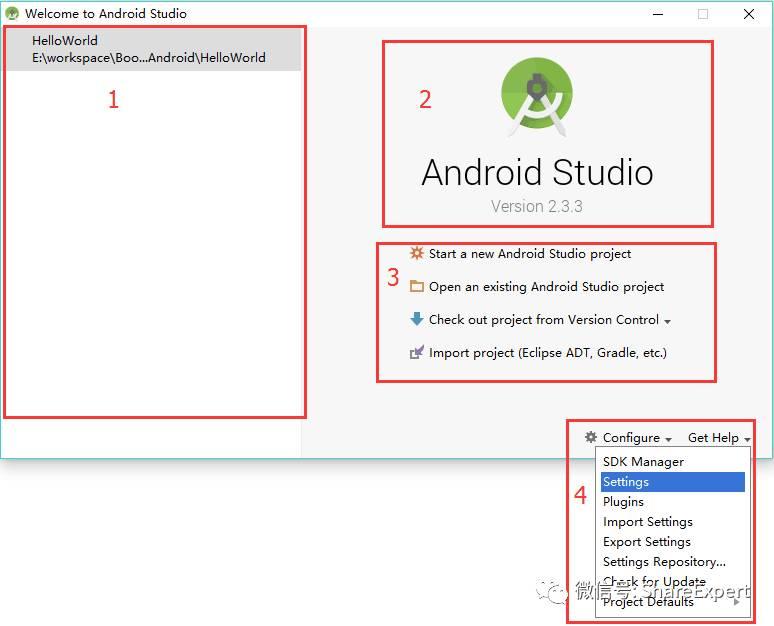774x626 pixels.
Task: Click the version control download arrow icon
Action: (x=417, y=319)
